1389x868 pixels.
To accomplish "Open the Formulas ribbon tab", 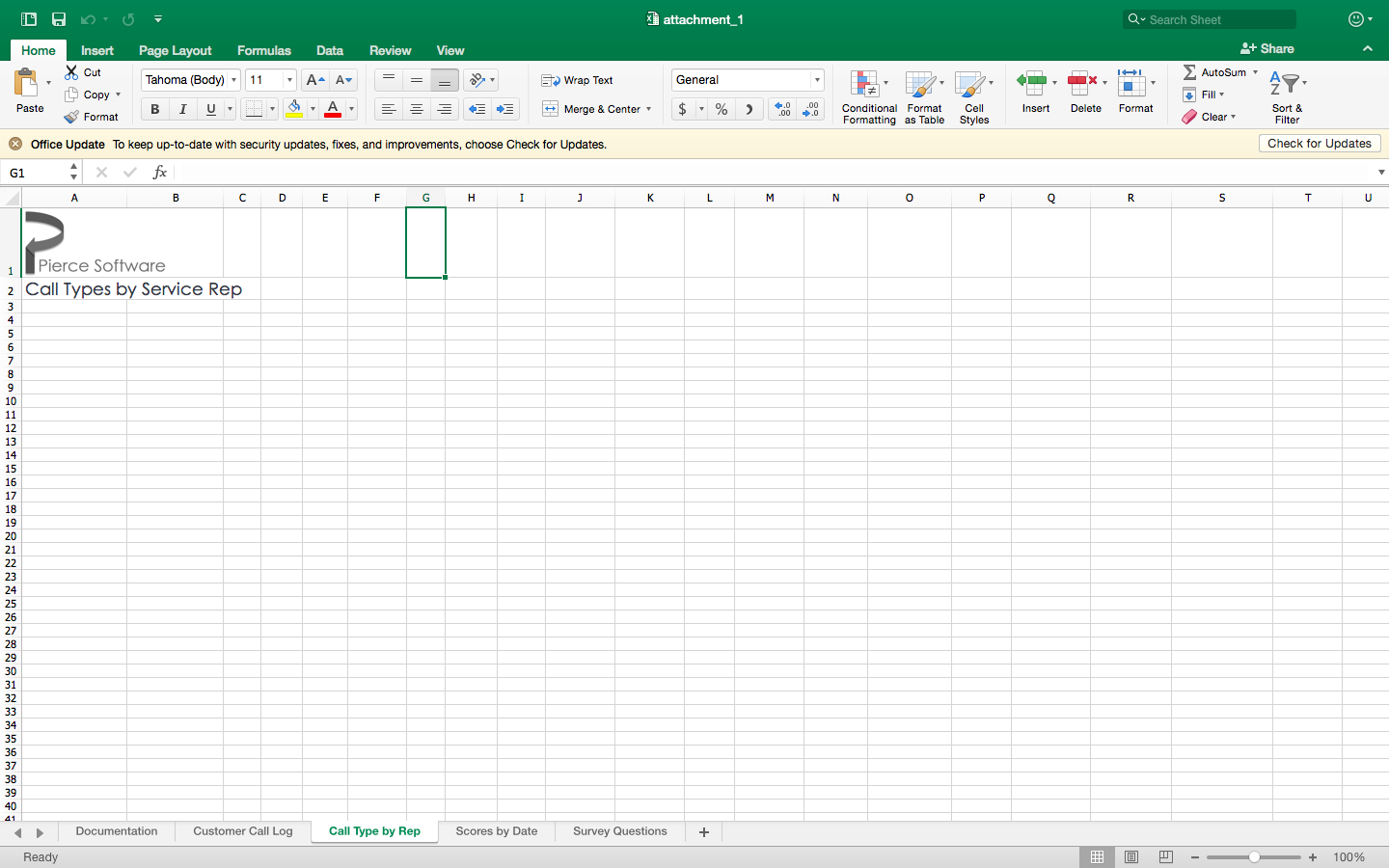I will click(x=263, y=50).
